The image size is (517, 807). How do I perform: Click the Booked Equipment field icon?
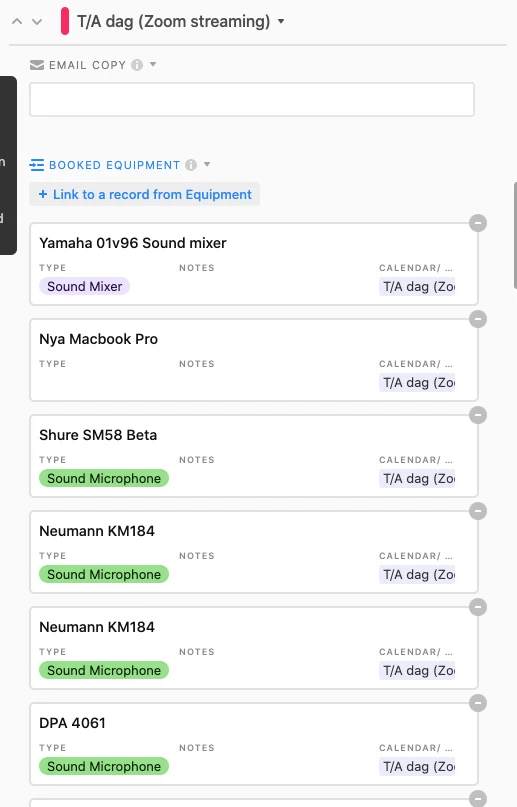37,165
